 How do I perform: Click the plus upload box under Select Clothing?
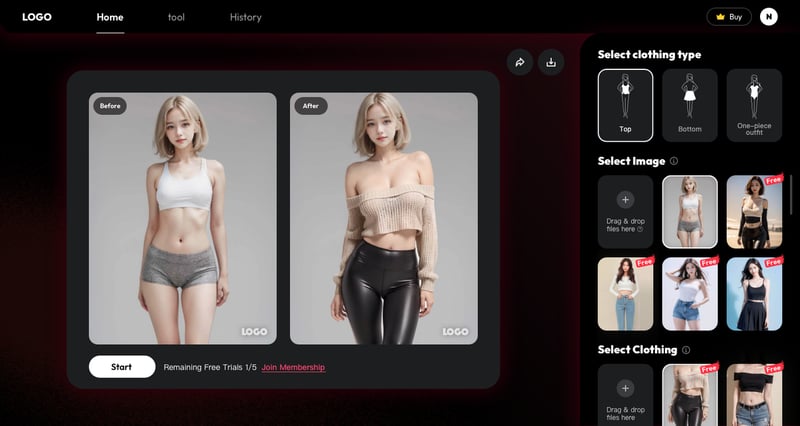[626, 395]
